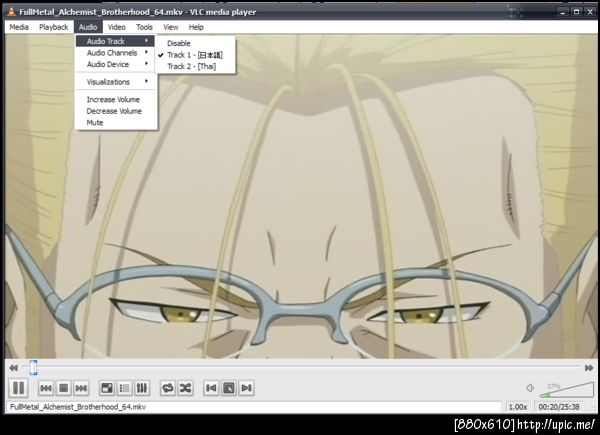Screen dimensions: 600x435
Task: Pause playback with the pause button
Action: 18,388
